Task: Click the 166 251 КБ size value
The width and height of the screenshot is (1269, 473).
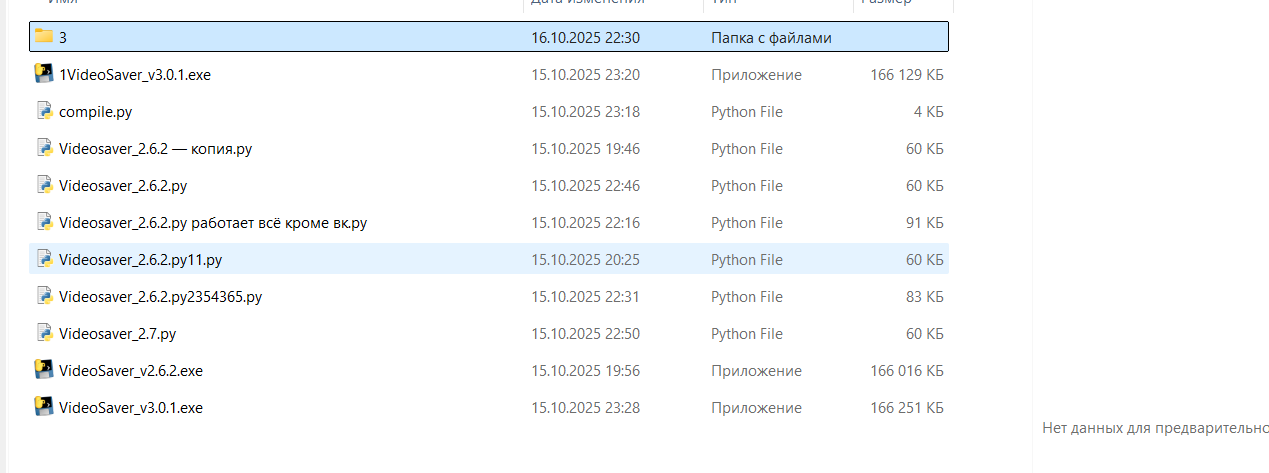Action: (906, 408)
